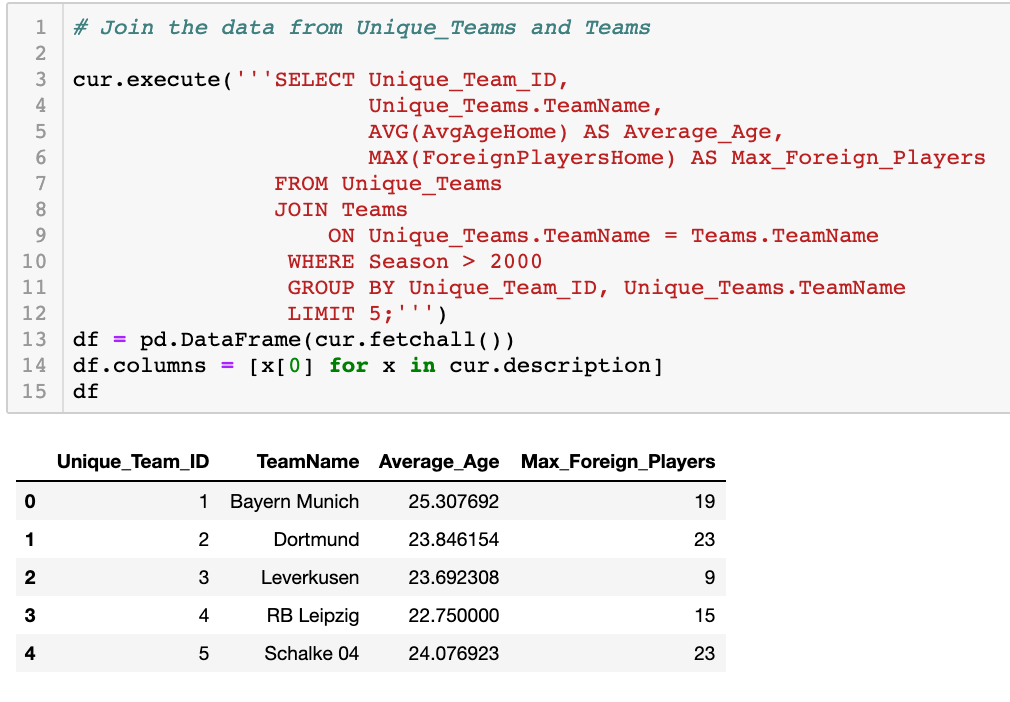Click the average age value 23.846154

(453, 540)
